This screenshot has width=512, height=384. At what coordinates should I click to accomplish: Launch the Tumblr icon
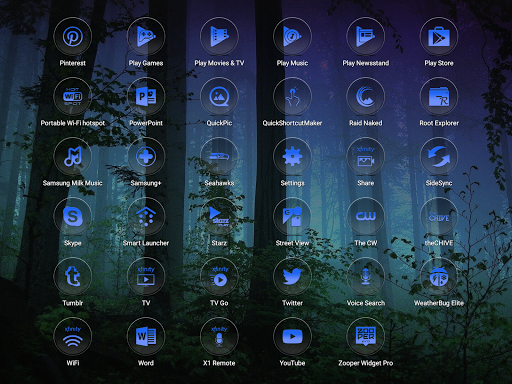tap(73, 276)
